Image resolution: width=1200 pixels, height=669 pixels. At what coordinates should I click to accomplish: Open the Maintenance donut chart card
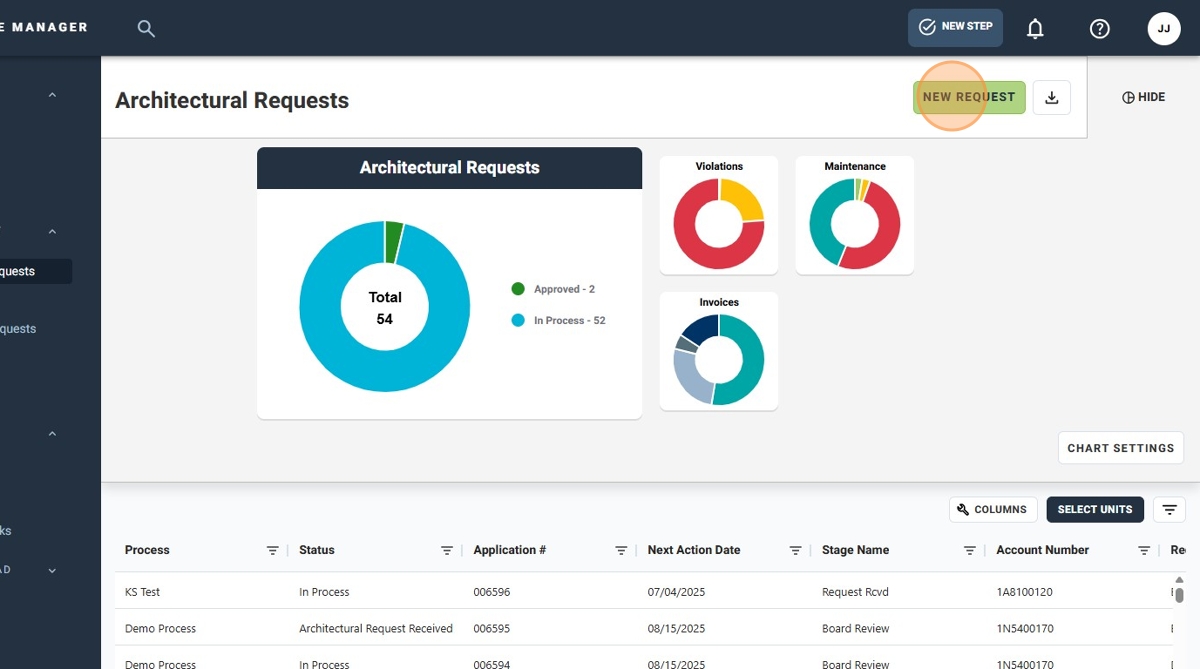(x=855, y=215)
